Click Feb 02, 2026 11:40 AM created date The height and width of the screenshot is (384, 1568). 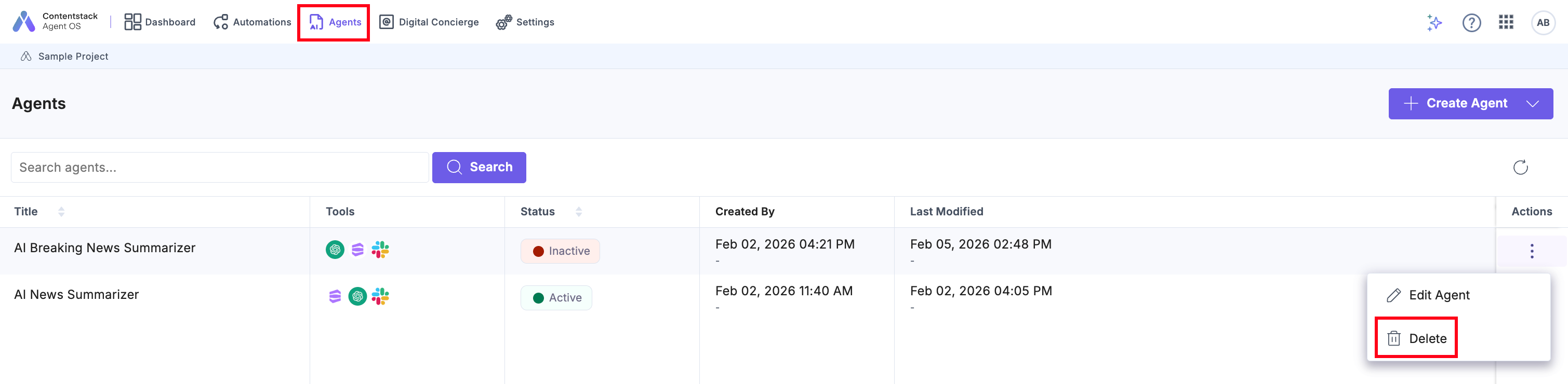coord(783,291)
